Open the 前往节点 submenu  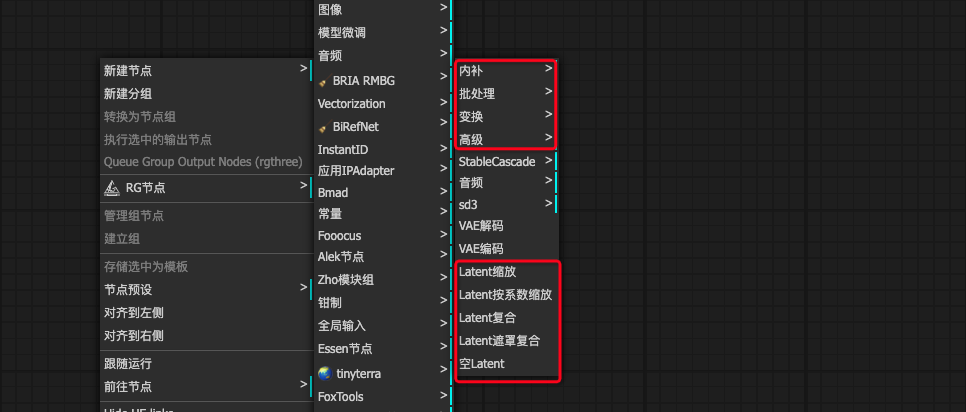tap(206, 387)
